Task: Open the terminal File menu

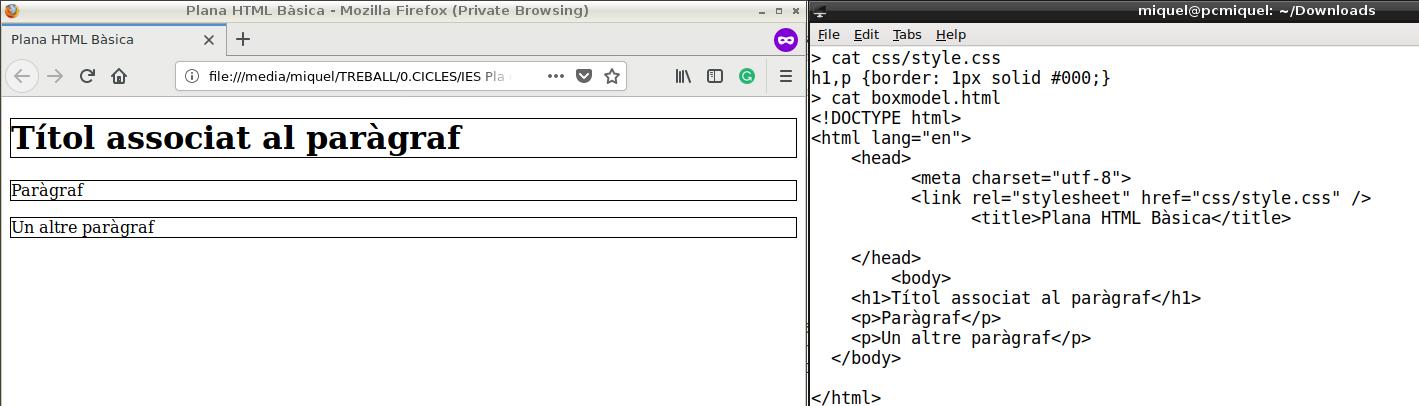Action: coord(828,34)
